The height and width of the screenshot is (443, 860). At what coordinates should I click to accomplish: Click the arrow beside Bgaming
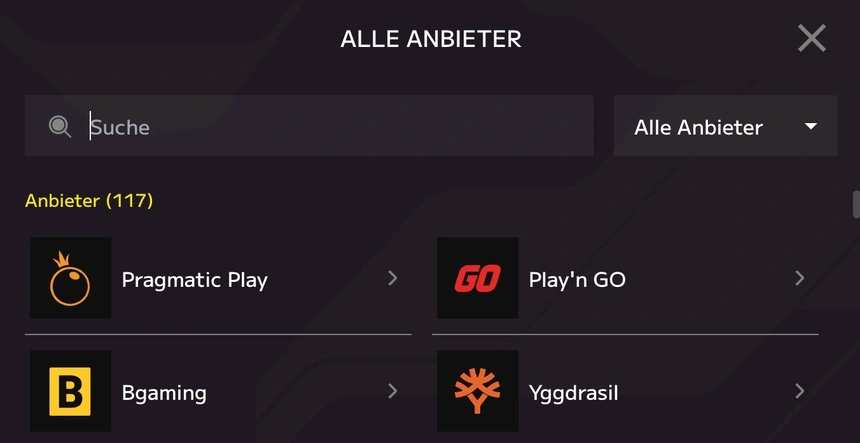click(x=393, y=391)
